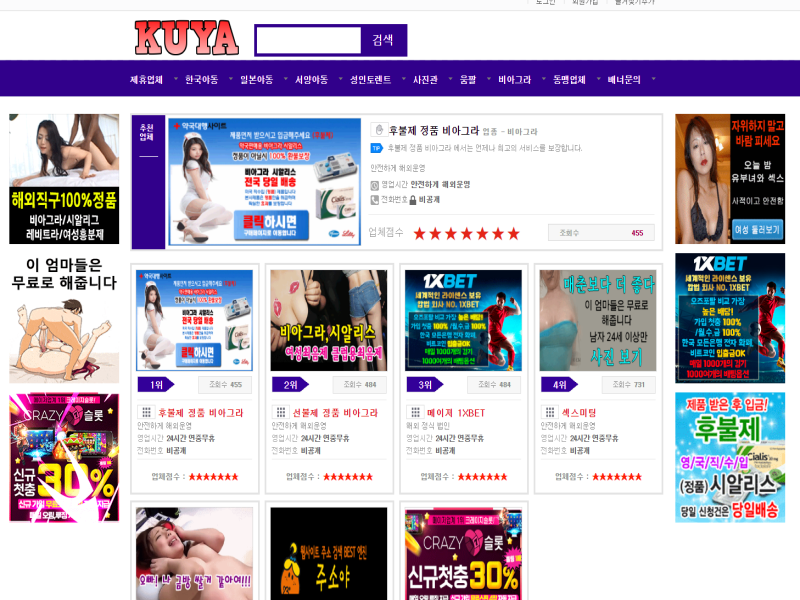800x600 pixels.
Task: Click the TIP badge icon in featured listing
Action: click(377, 148)
